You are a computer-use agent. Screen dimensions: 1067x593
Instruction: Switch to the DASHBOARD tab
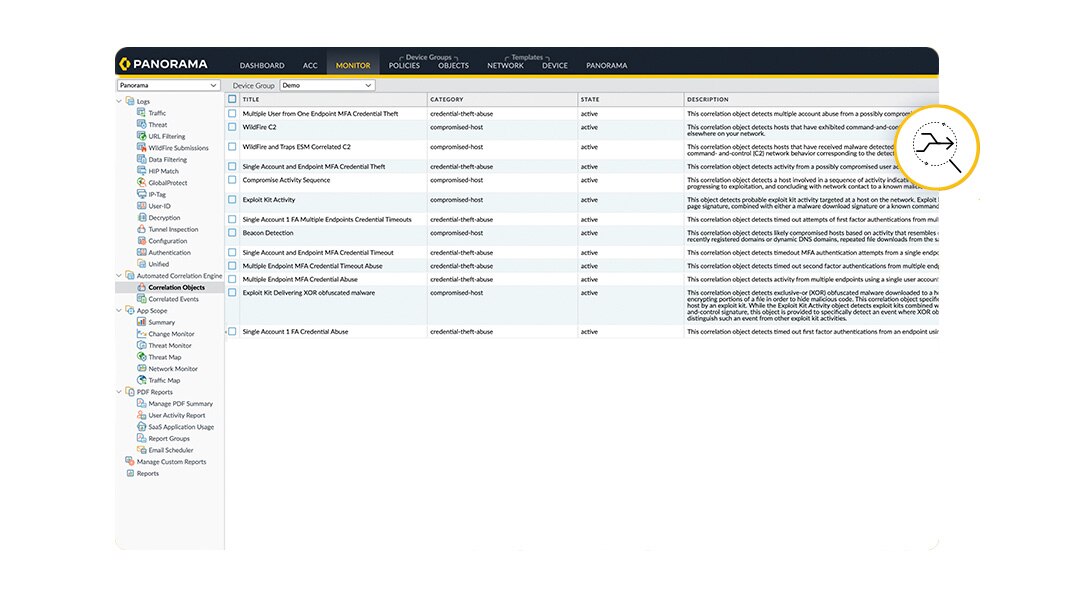pos(262,64)
